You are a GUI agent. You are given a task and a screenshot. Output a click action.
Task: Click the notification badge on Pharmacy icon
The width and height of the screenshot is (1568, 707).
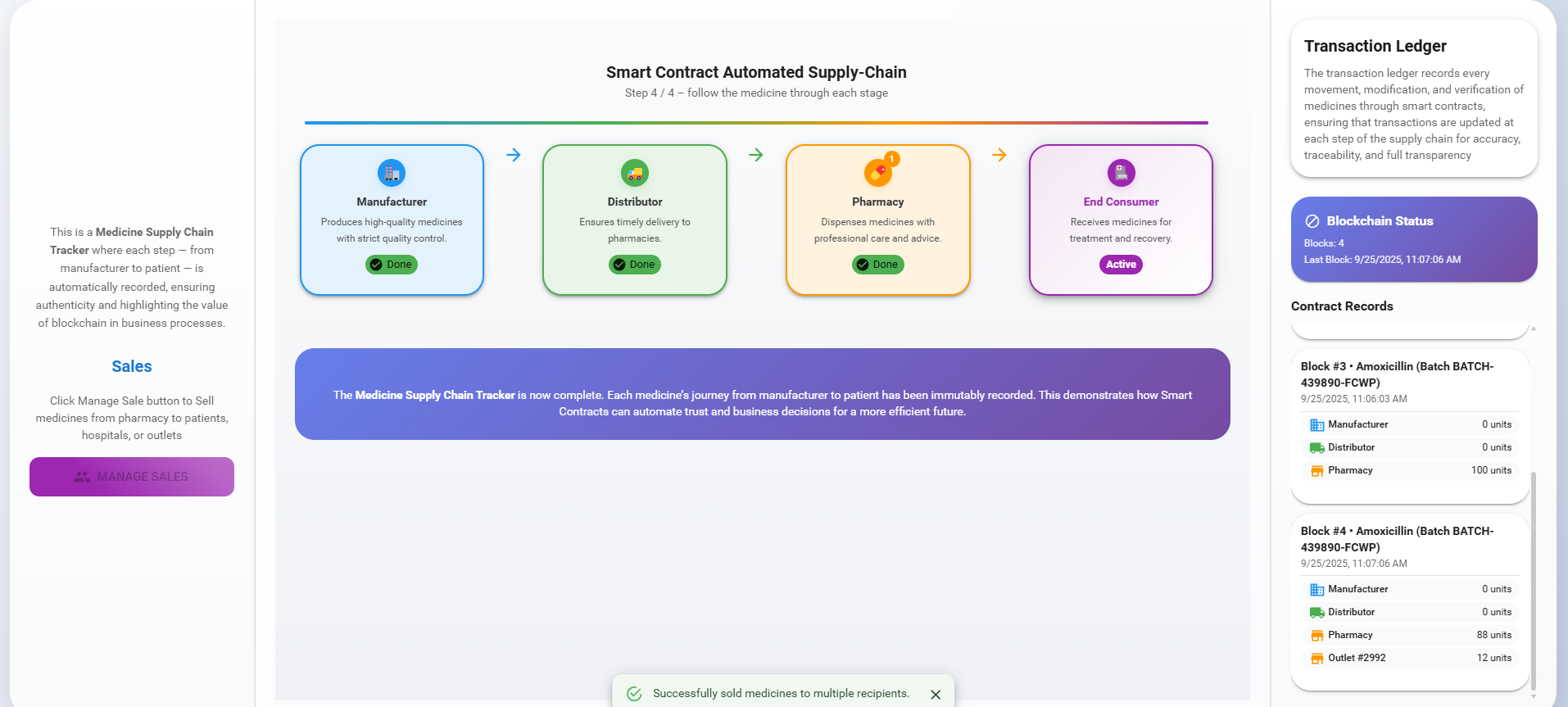(892, 159)
